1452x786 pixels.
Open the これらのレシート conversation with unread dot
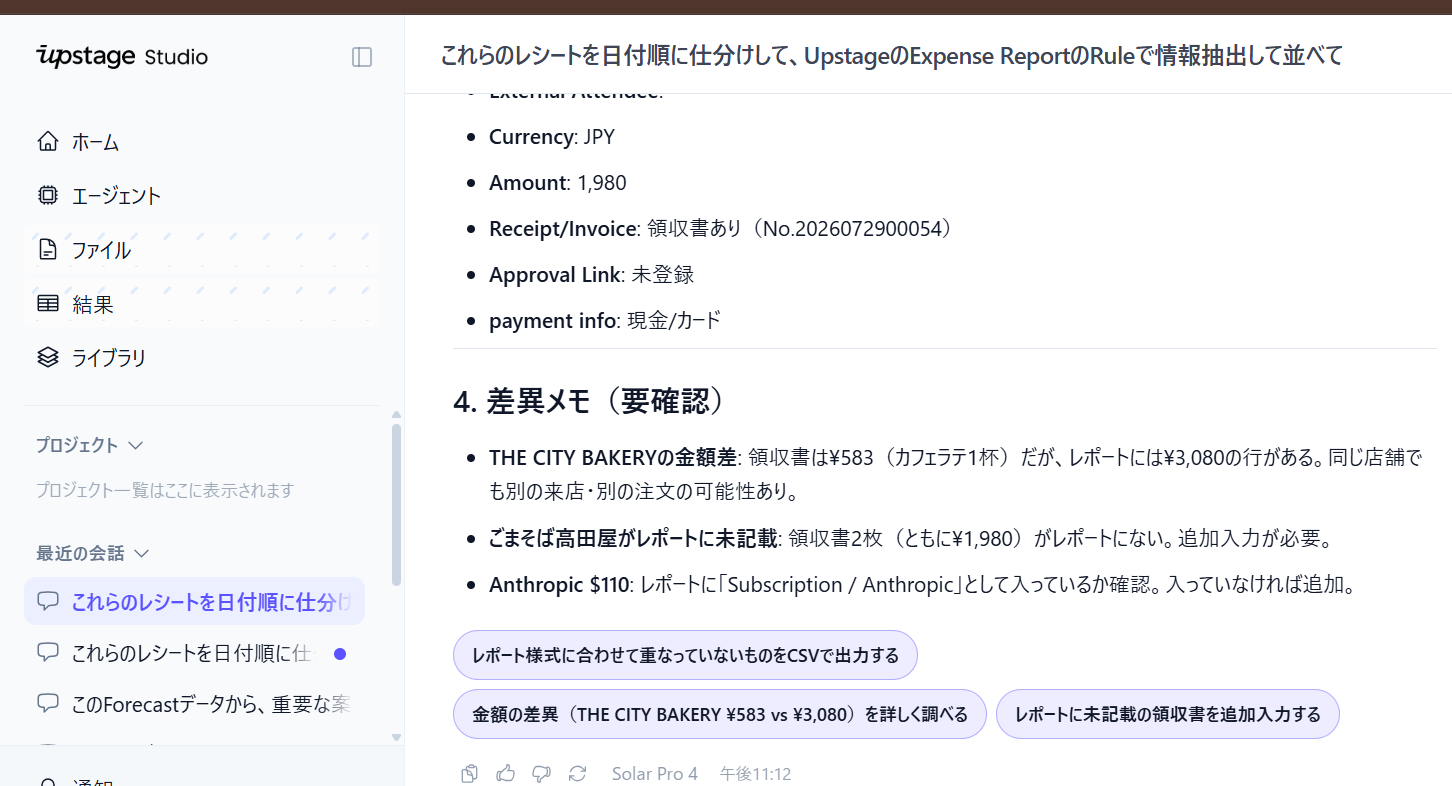[x=194, y=654]
